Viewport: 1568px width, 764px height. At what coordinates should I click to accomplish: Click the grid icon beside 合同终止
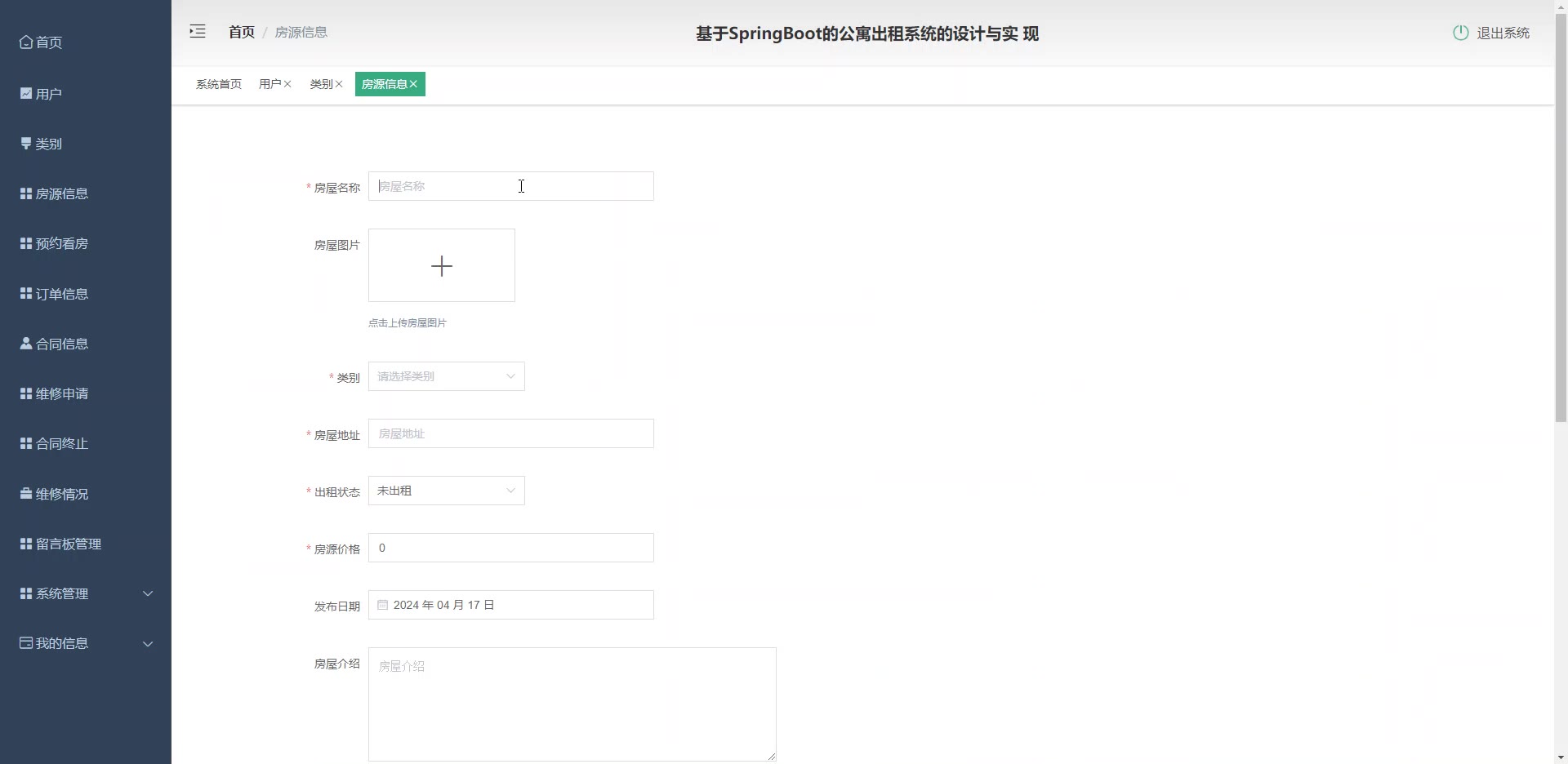(x=26, y=443)
